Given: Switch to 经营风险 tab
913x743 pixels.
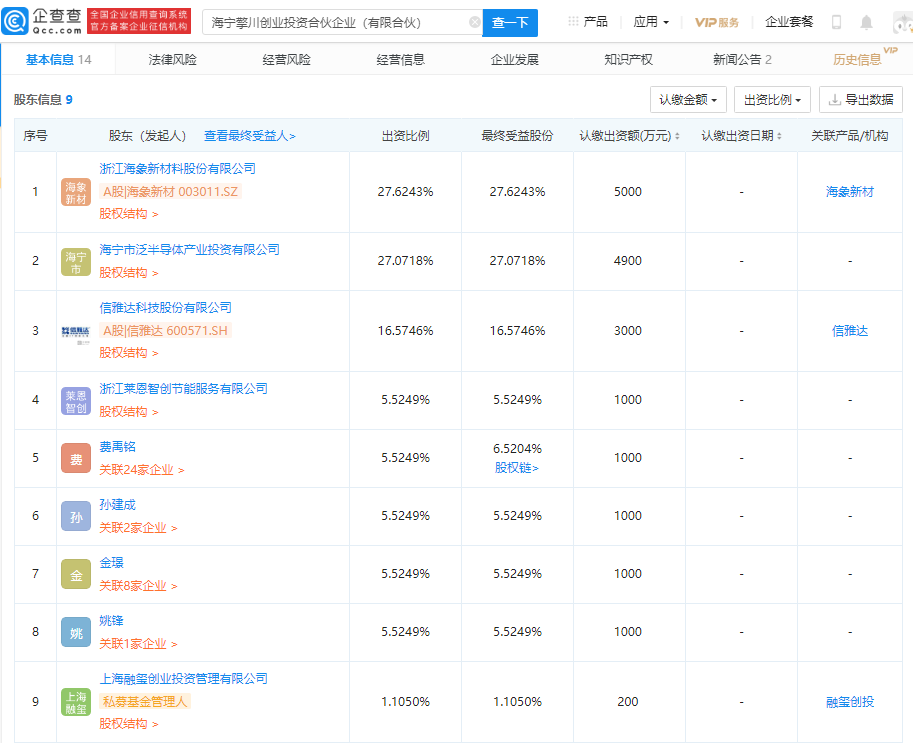Looking at the screenshot, I should (x=286, y=59).
